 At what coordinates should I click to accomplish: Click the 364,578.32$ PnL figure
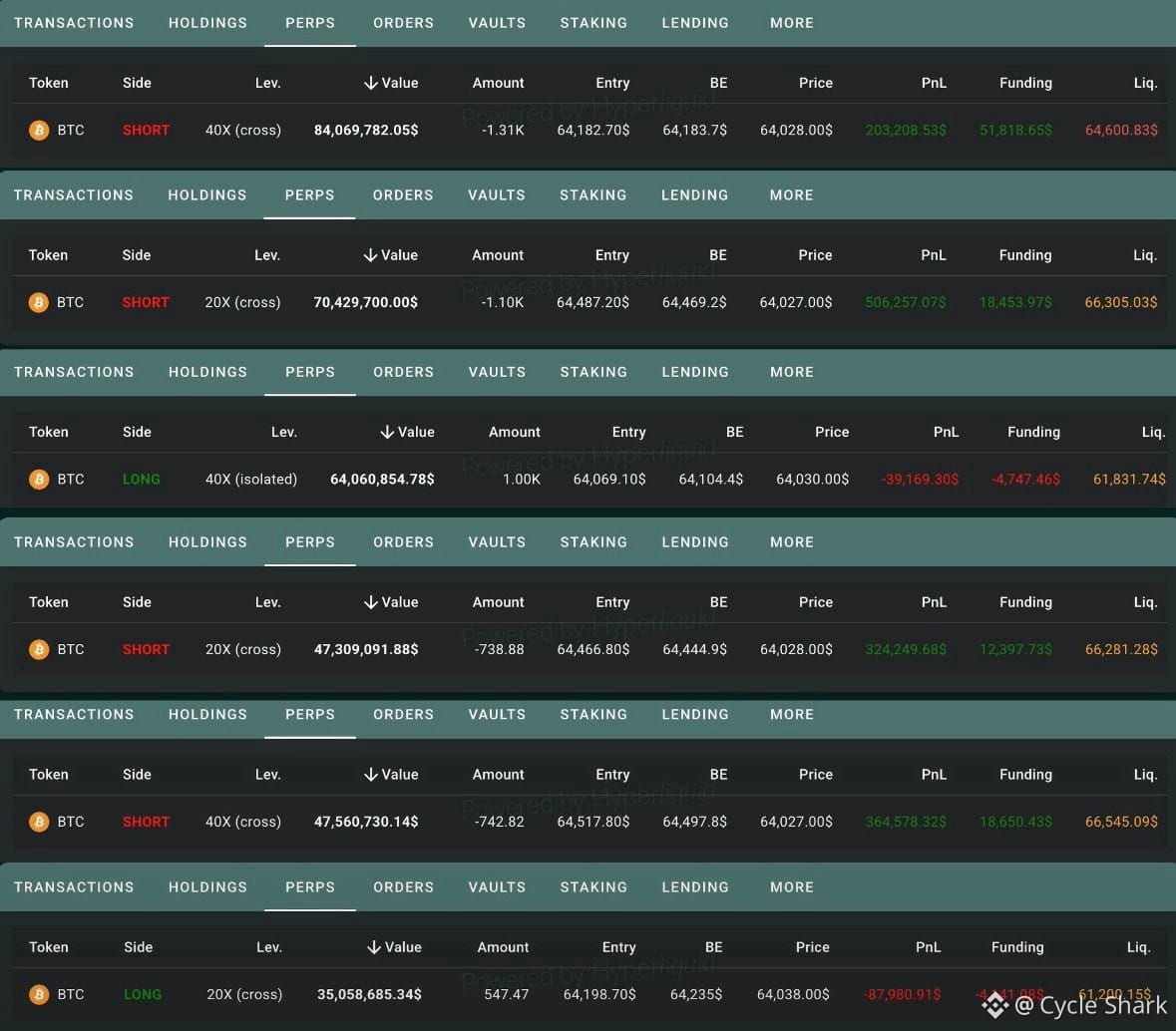coord(906,822)
